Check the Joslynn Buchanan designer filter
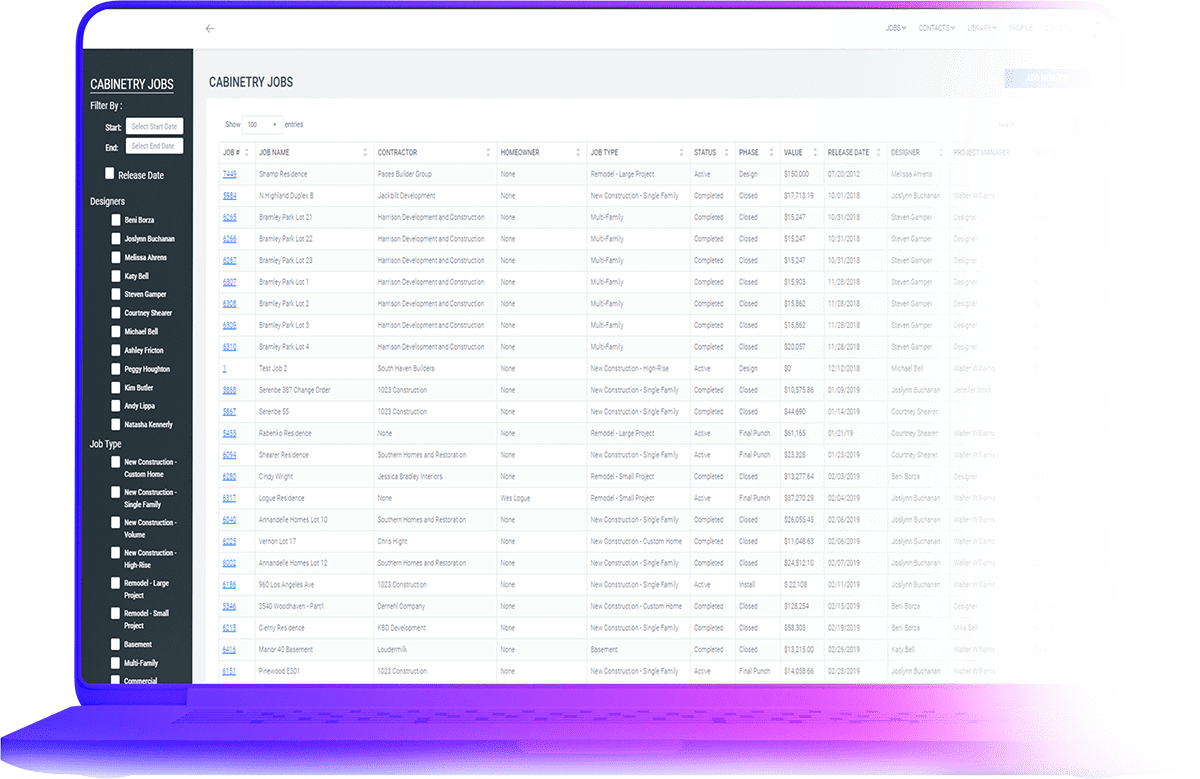This screenshot has height=779, width=1200. coord(116,239)
